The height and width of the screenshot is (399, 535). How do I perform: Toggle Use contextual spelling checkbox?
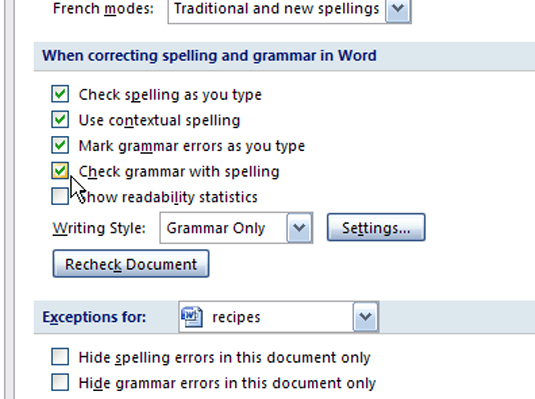[x=60, y=119]
